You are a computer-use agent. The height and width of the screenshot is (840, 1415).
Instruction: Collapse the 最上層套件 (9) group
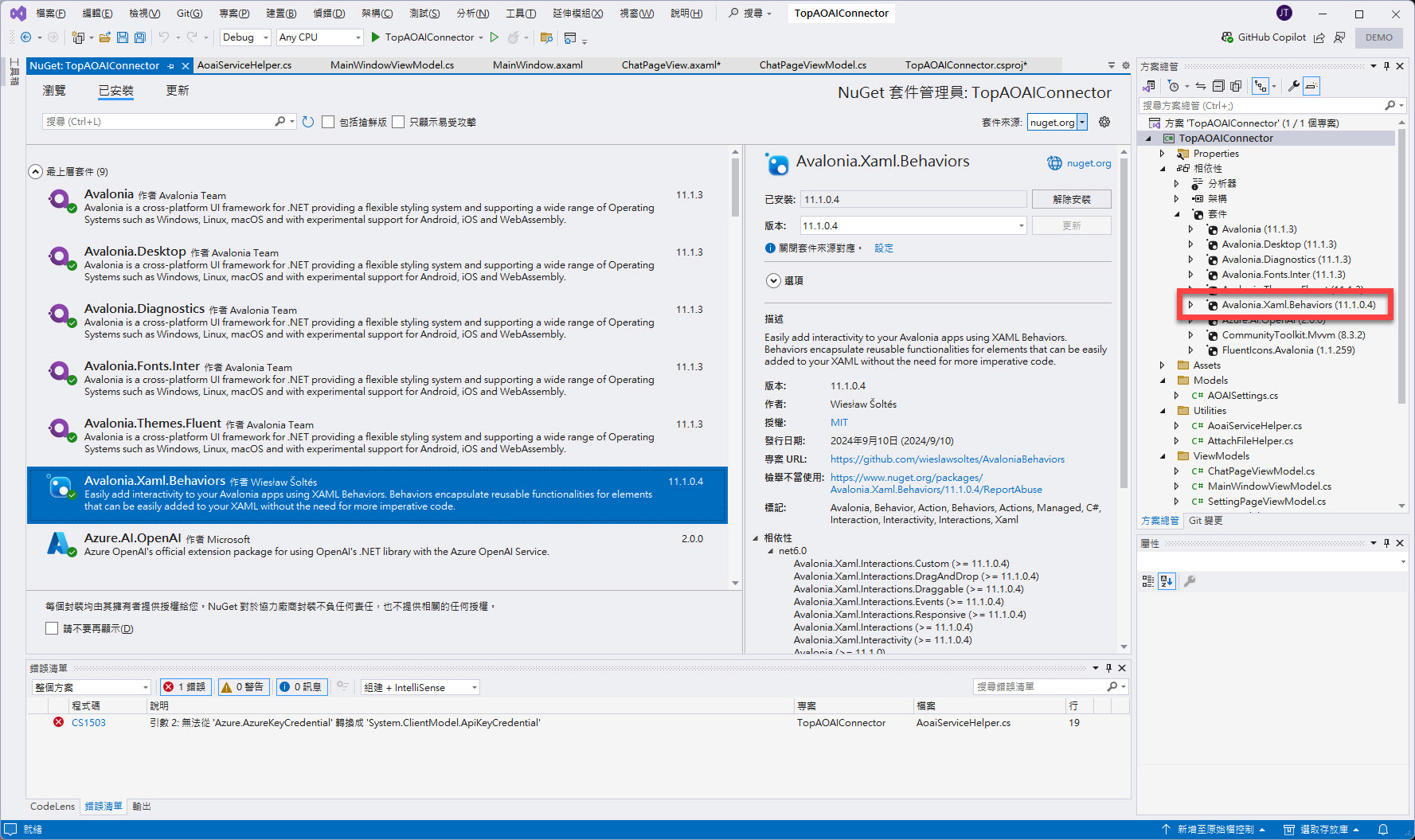(36, 171)
